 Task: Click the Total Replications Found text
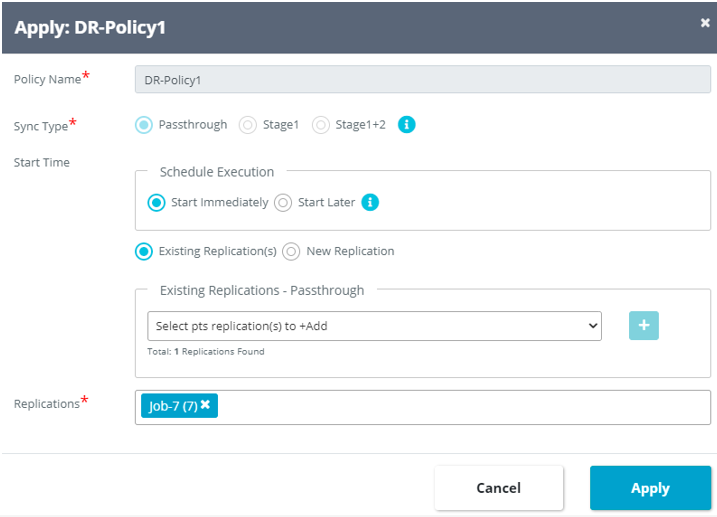[x=206, y=352]
